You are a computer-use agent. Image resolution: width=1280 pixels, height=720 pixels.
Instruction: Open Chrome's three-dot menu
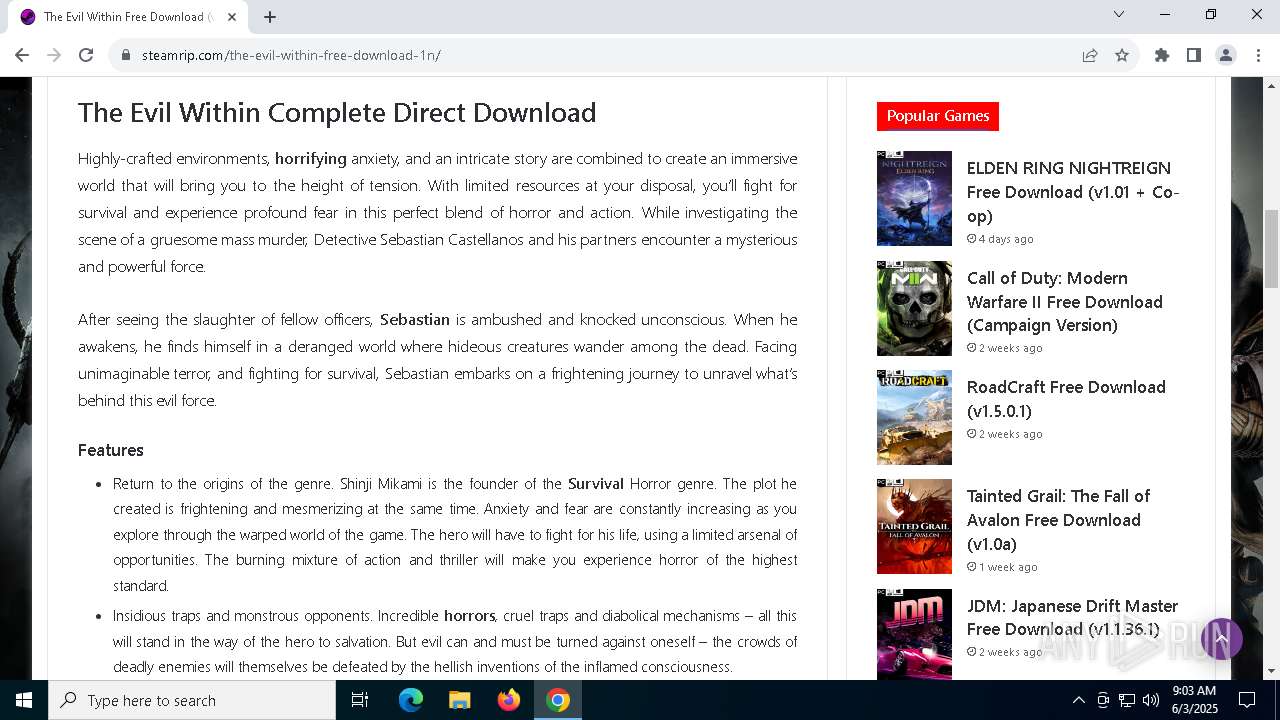(x=1258, y=55)
